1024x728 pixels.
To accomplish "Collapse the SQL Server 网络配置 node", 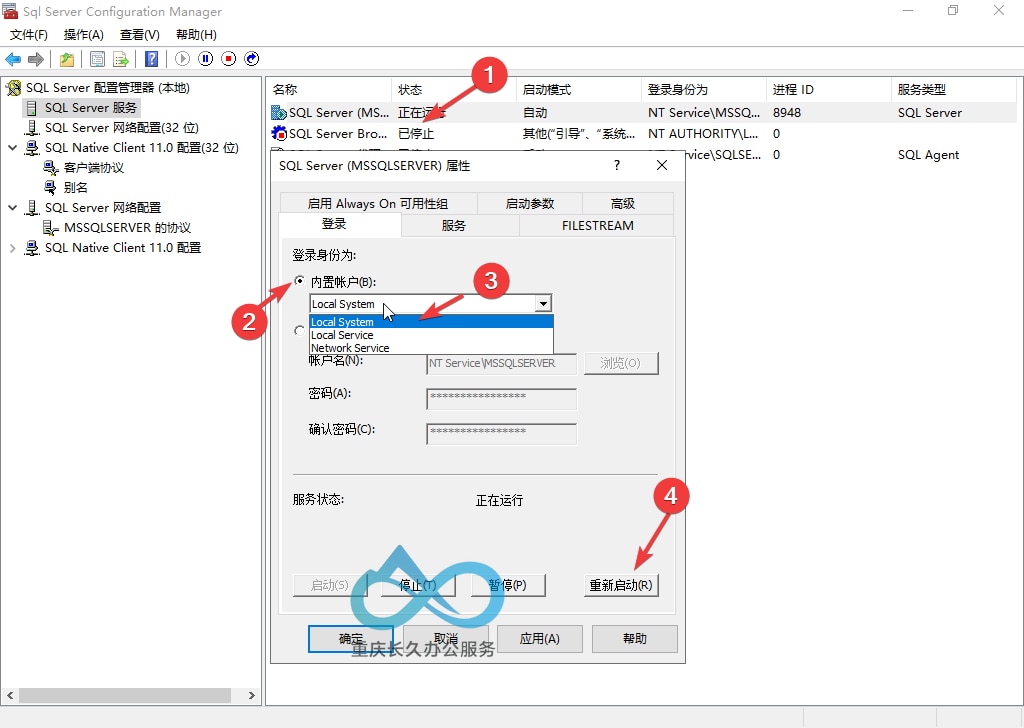I will pos(12,208).
